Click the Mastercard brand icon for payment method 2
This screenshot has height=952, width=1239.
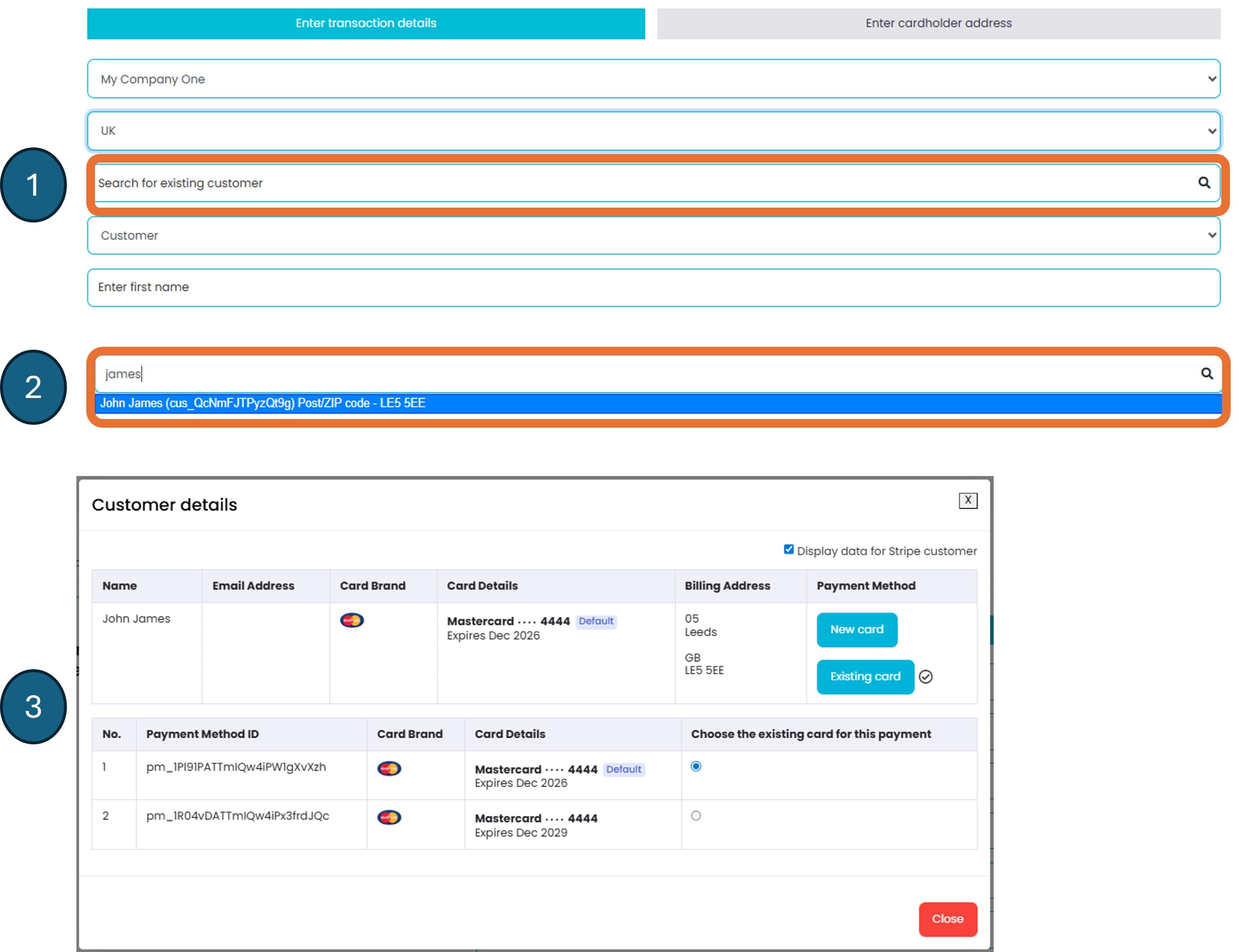click(x=389, y=818)
